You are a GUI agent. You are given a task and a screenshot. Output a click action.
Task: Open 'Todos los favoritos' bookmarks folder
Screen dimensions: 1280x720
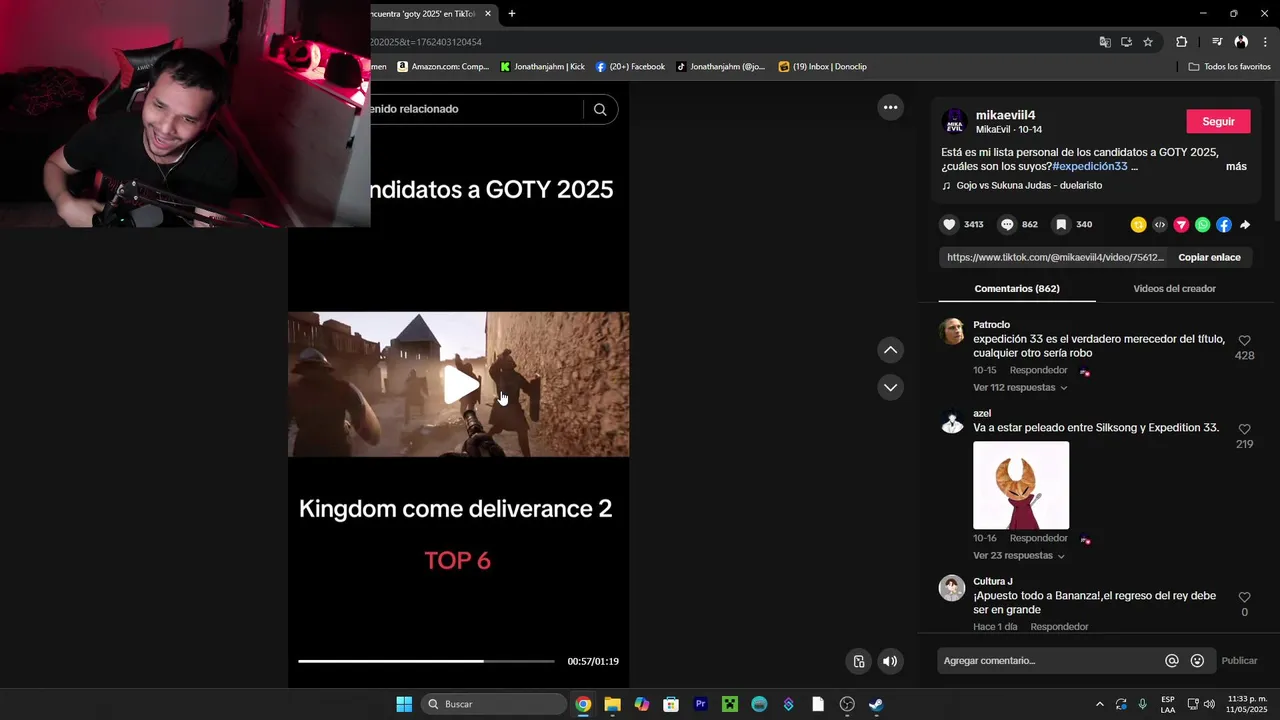pyautogui.click(x=1229, y=67)
